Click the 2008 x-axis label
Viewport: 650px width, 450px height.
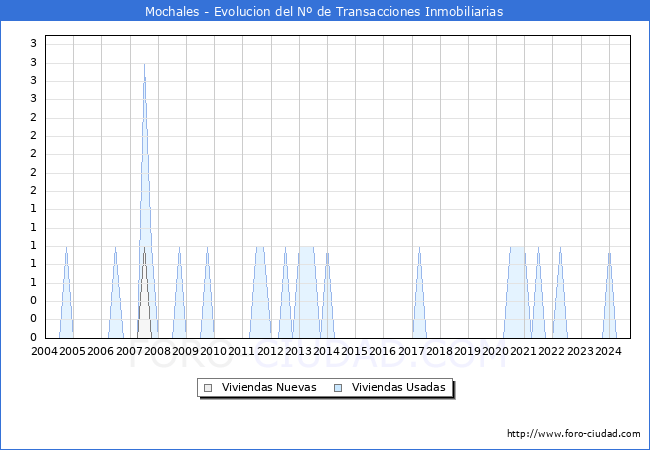point(157,351)
